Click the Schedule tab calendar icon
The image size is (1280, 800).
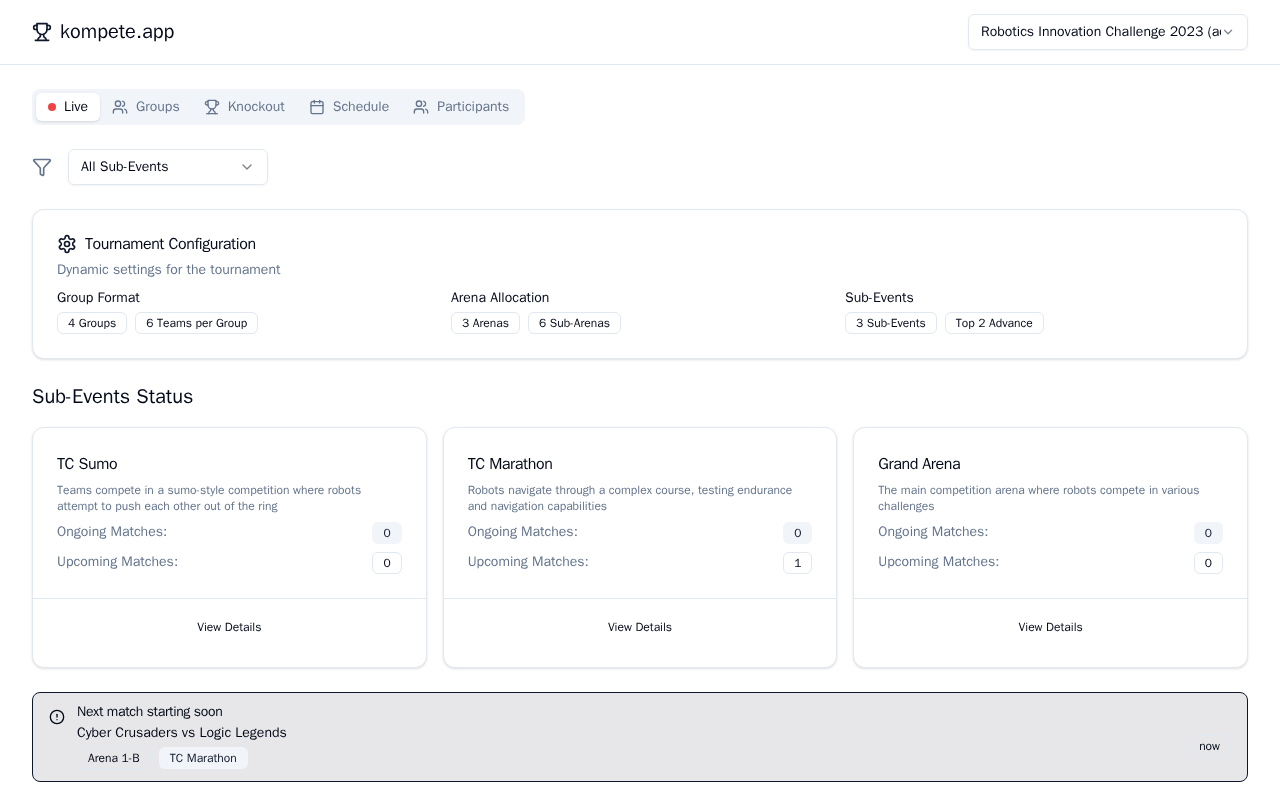click(x=317, y=107)
